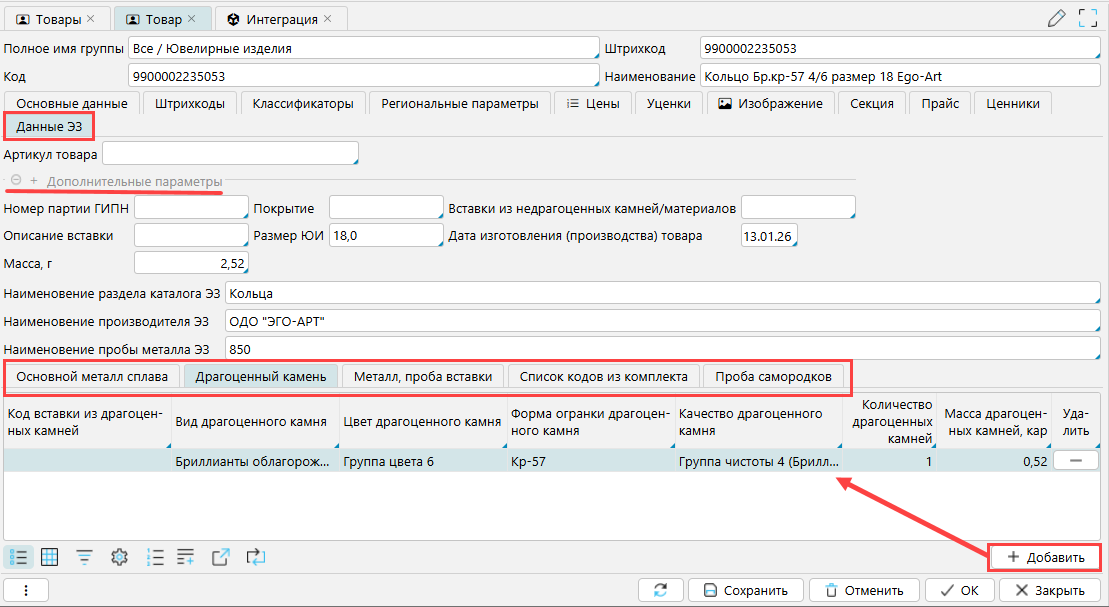Image resolution: width=1109 pixels, height=607 pixels.
Task: Click the open-in-new-window icon in the table toolbar
Action: coord(221,557)
